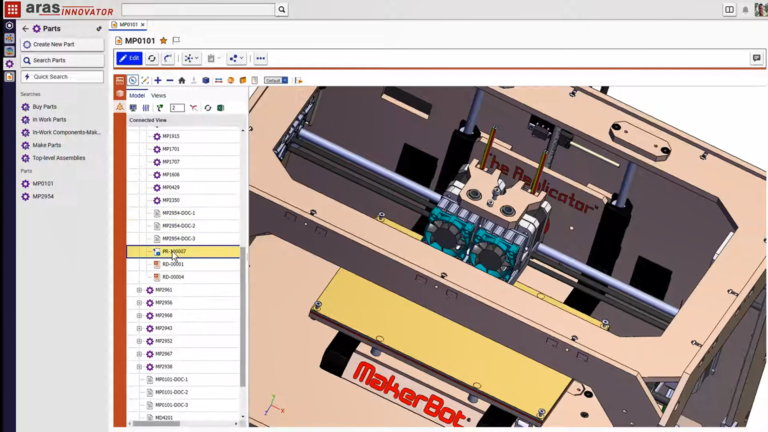Screen dimensions: 768x432
Task: Click the orange box section icon
Action: point(243,80)
